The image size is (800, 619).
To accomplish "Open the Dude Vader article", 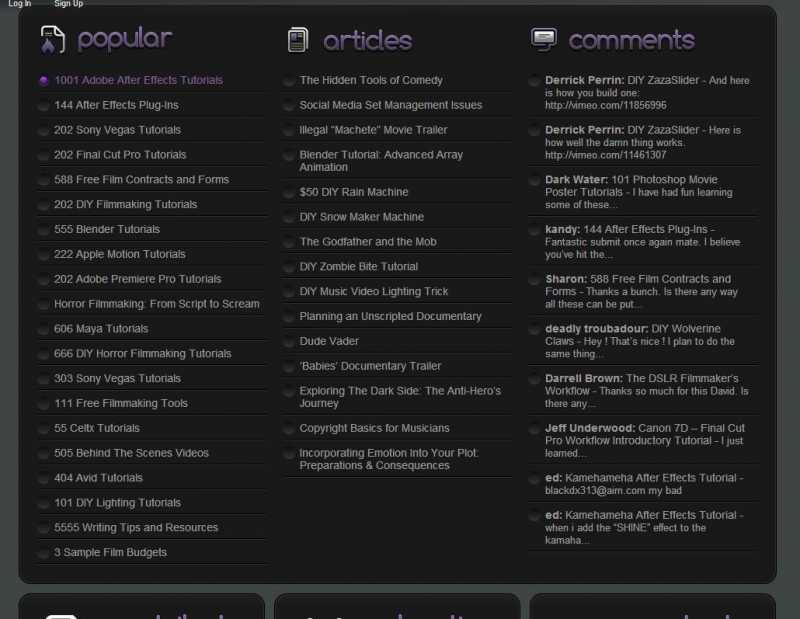I will point(329,341).
